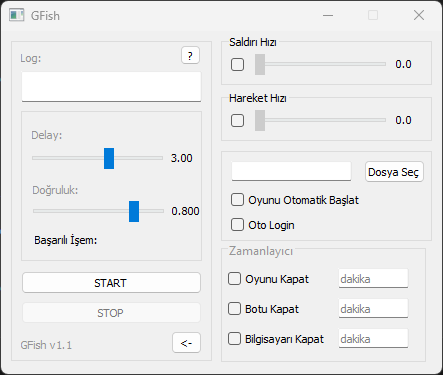Click the dakika field for Botu Kapat
This screenshot has height=375, width=443.
coord(373,308)
